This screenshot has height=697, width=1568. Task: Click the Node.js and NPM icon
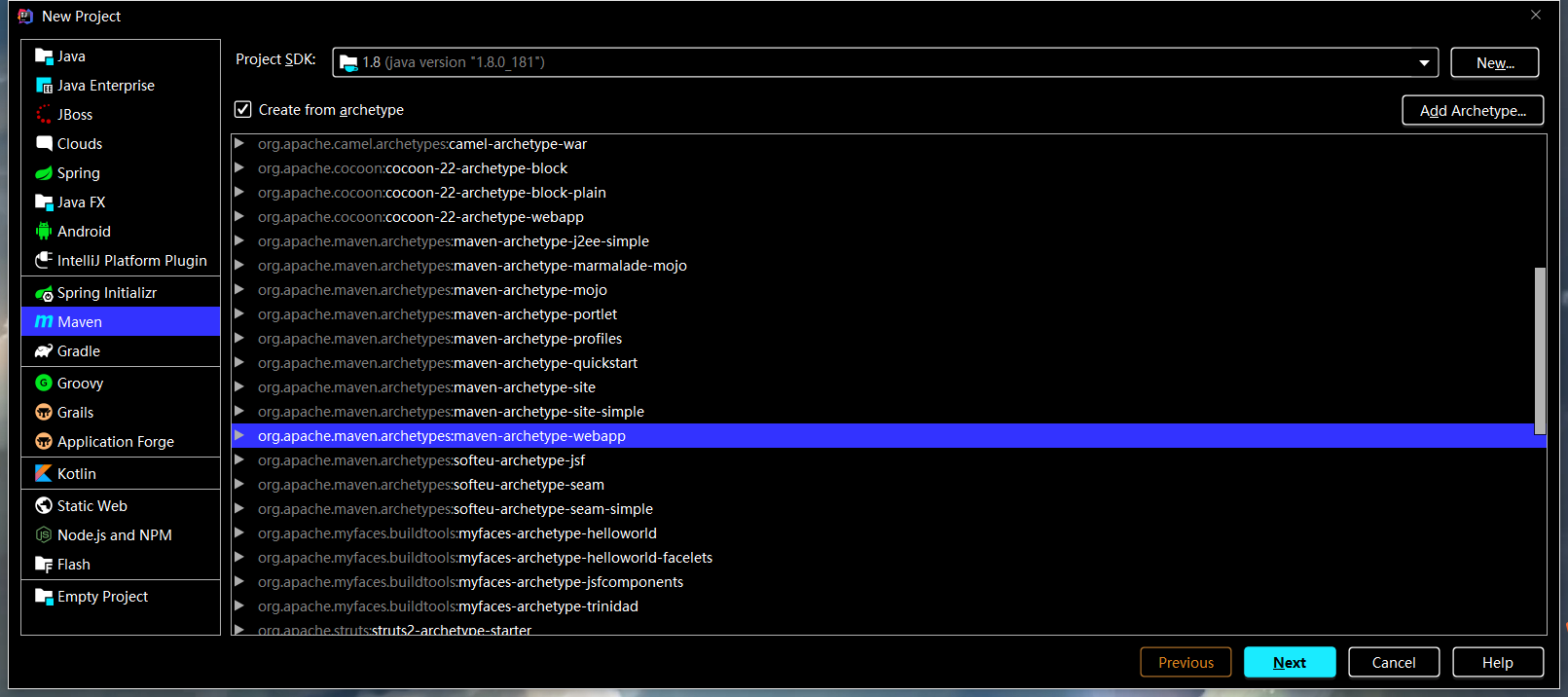point(44,535)
